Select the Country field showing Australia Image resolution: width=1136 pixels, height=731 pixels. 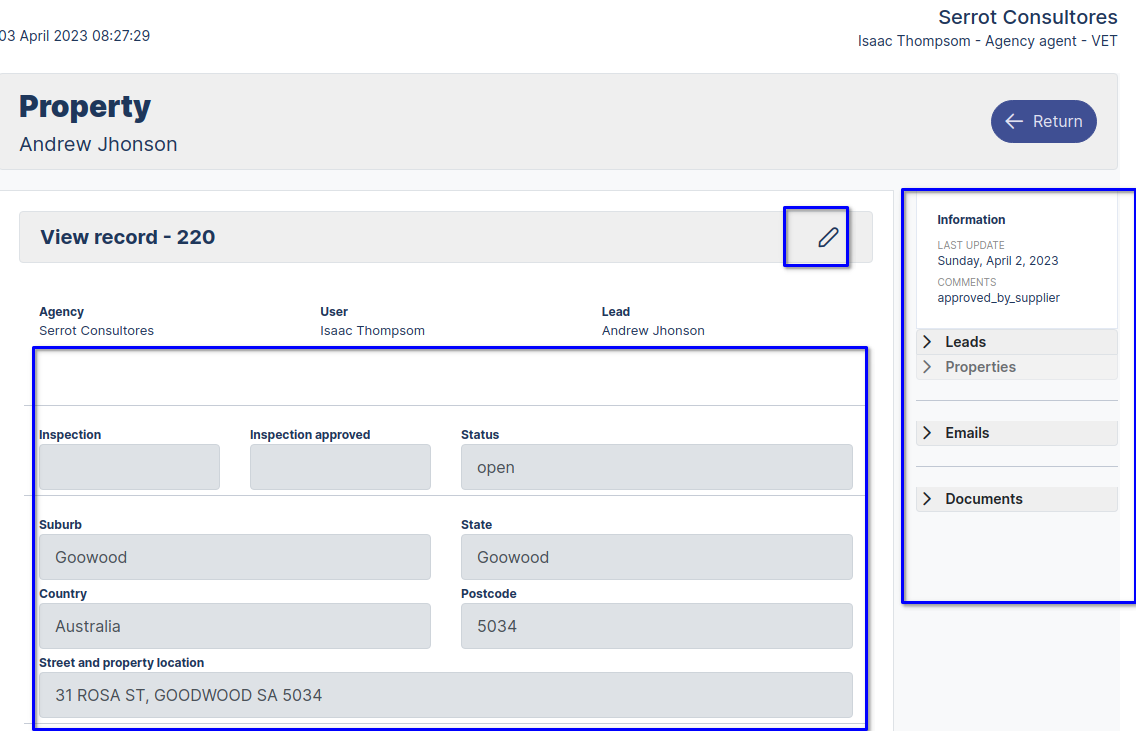tap(234, 626)
